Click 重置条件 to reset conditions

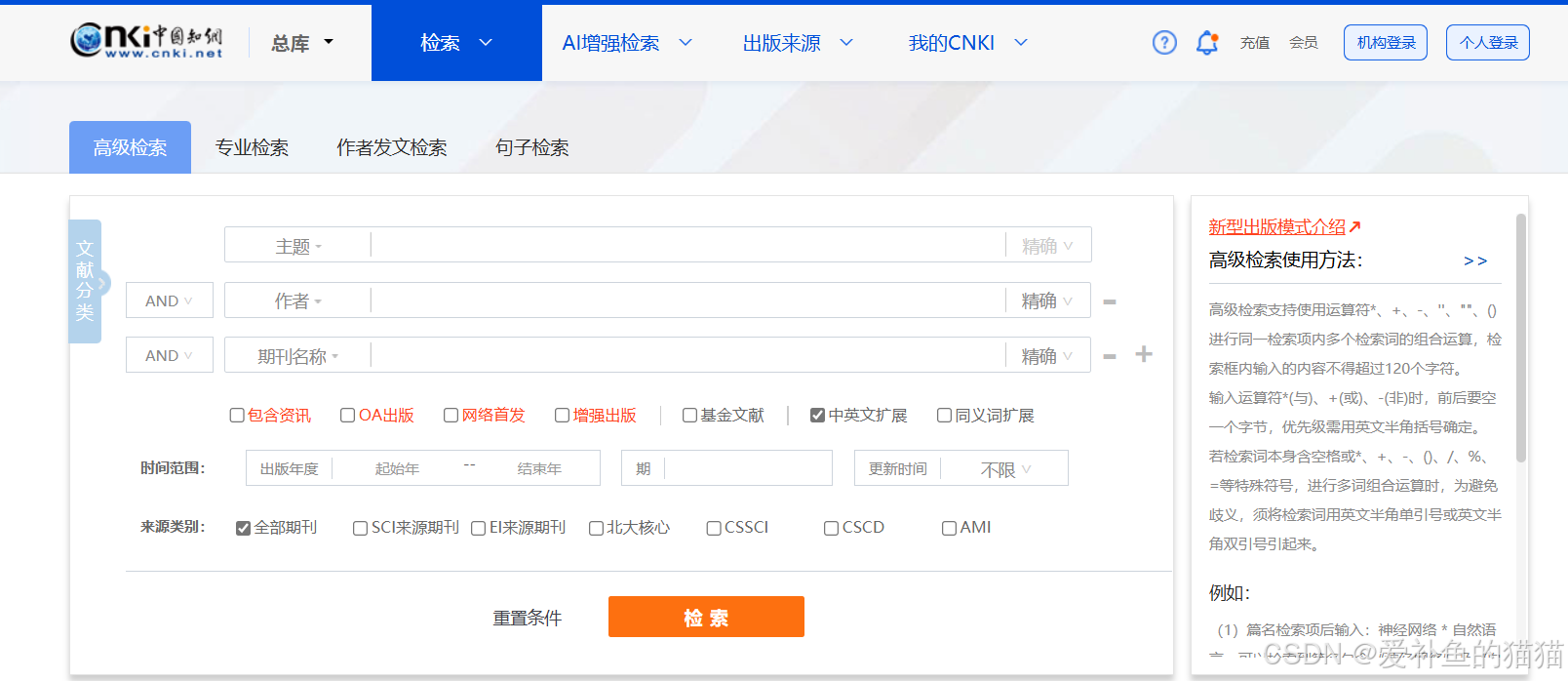point(528,618)
